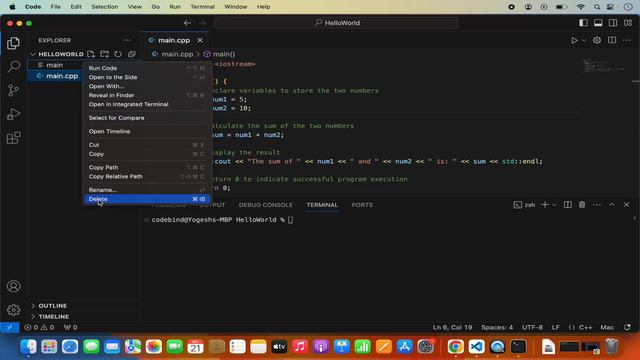Switch to the DEBUG CONSOLE panel tab
The height and width of the screenshot is (360, 640).
coord(265,205)
